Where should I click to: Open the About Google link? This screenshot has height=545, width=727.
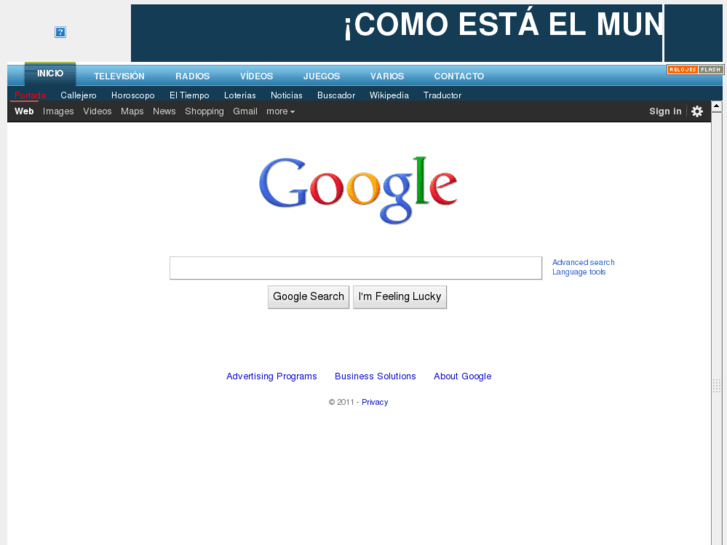pyautogui.click(x=462, y=376)
